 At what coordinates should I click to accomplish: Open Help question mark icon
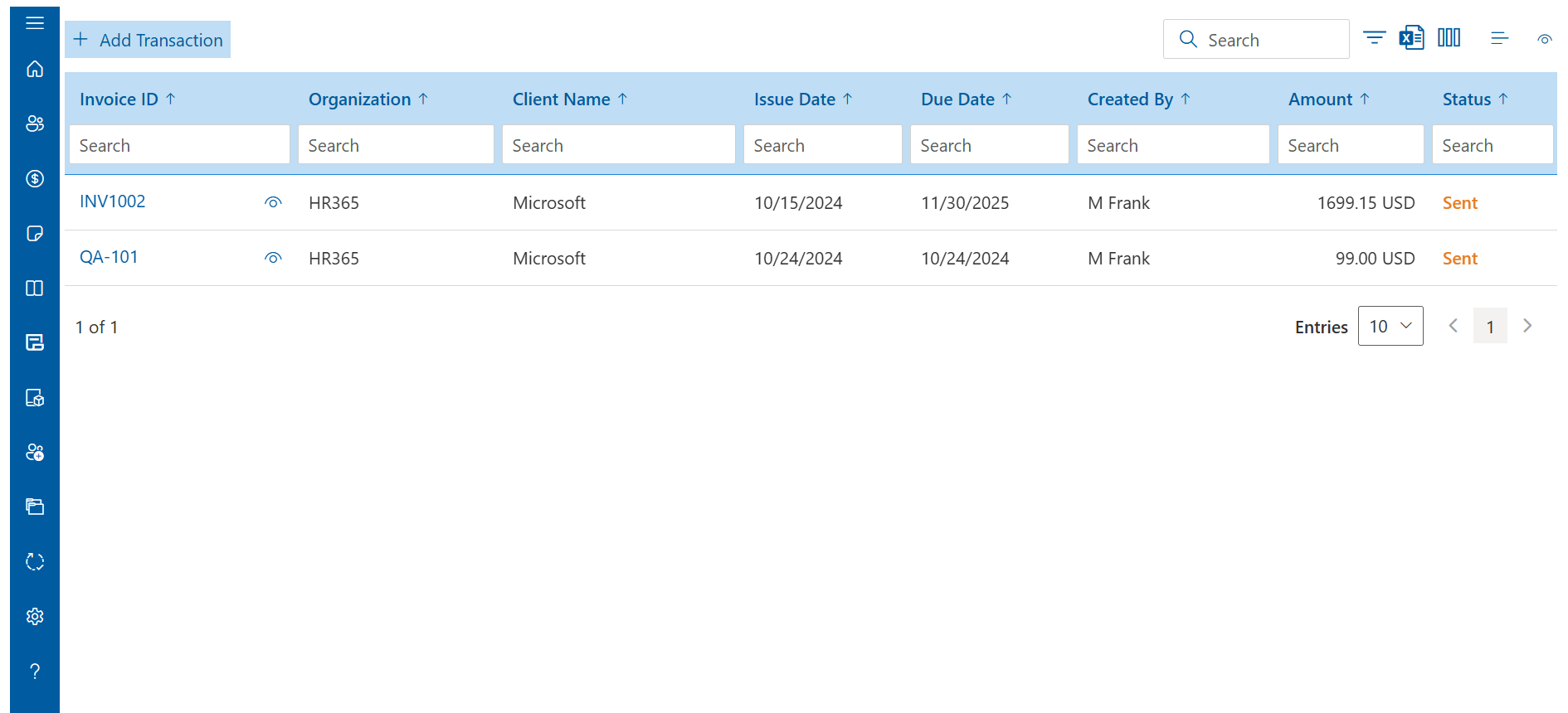point(35,672)
